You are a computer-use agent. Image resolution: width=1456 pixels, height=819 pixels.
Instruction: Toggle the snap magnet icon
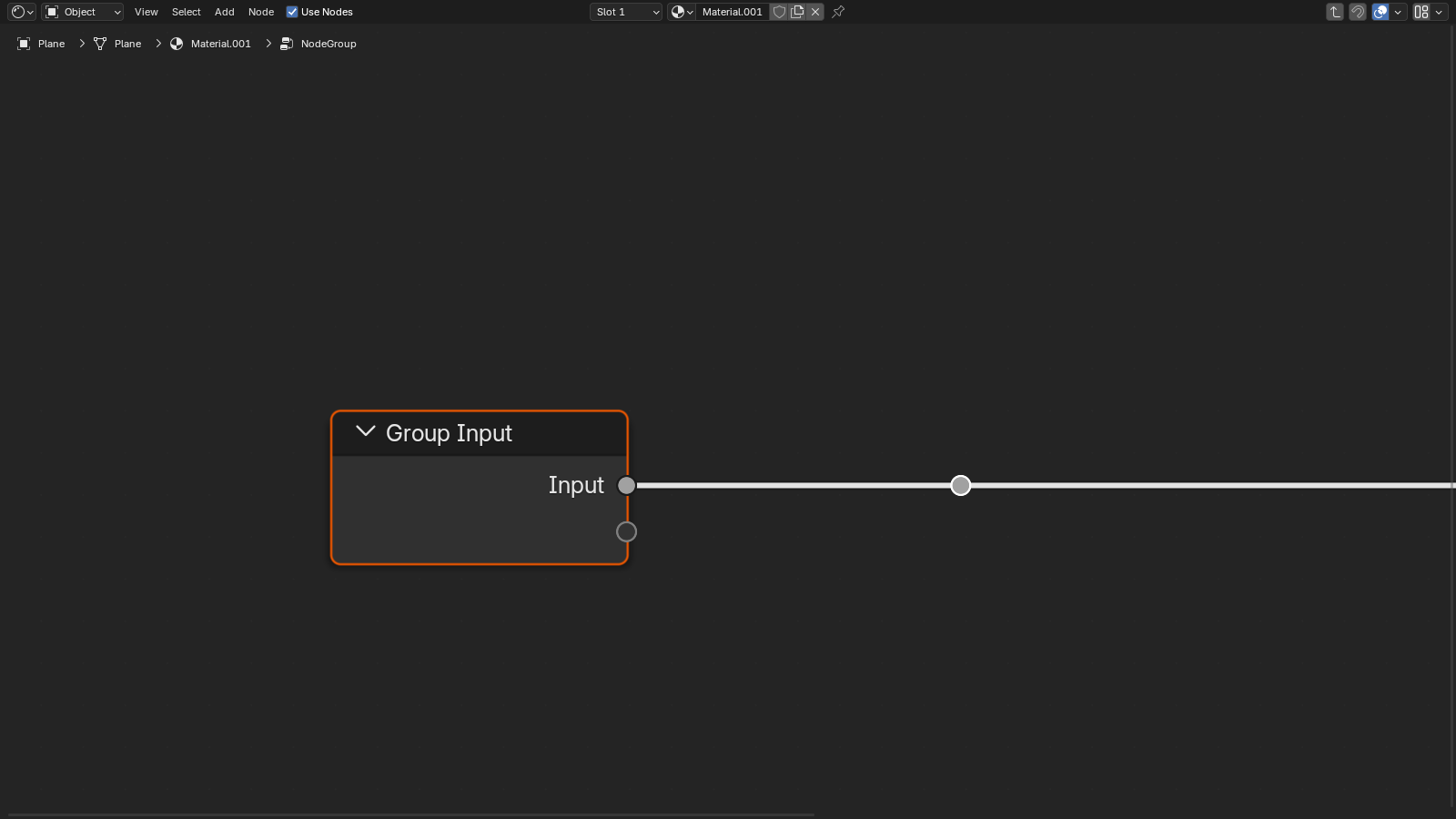click(1358, 12)
